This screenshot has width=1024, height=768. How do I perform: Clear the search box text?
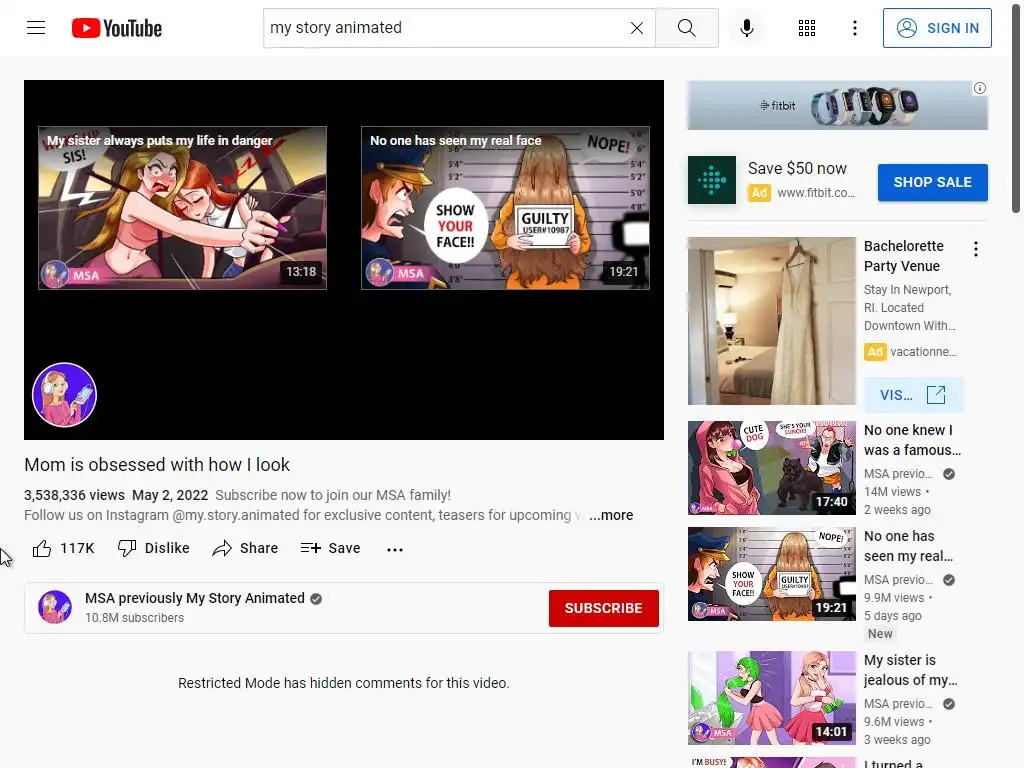click(637, 28)
